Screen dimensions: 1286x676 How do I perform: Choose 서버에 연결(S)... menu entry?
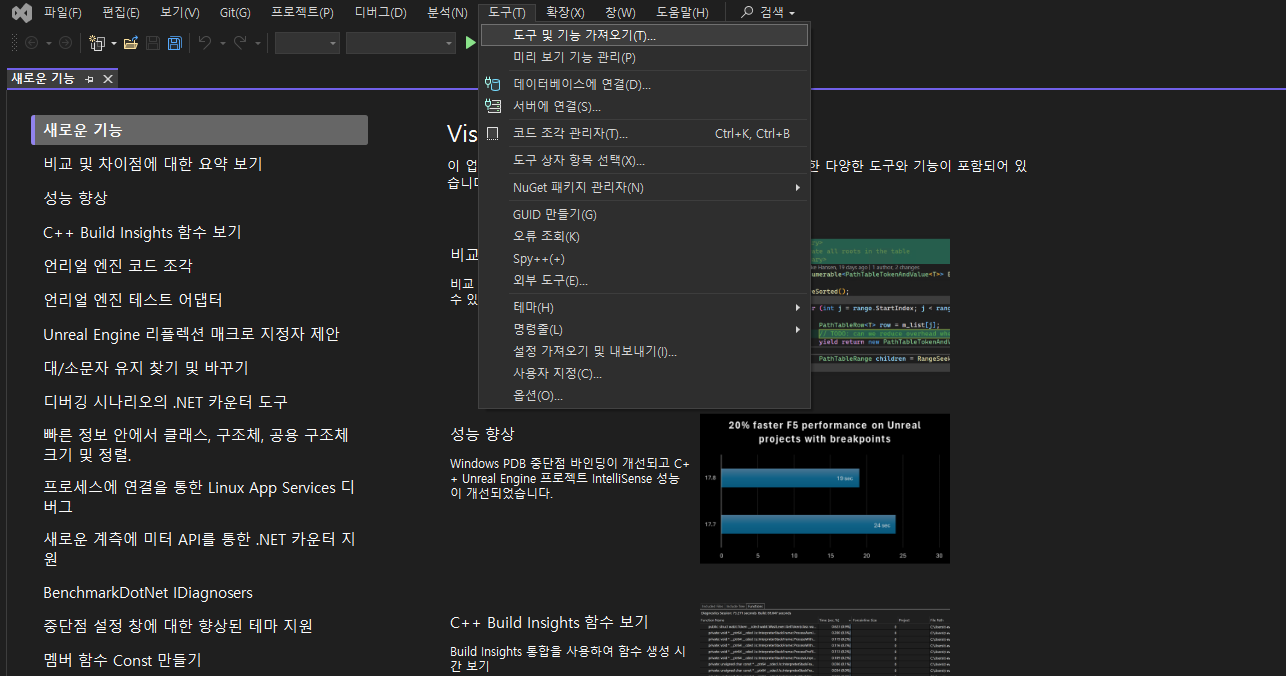pos(643,106)
